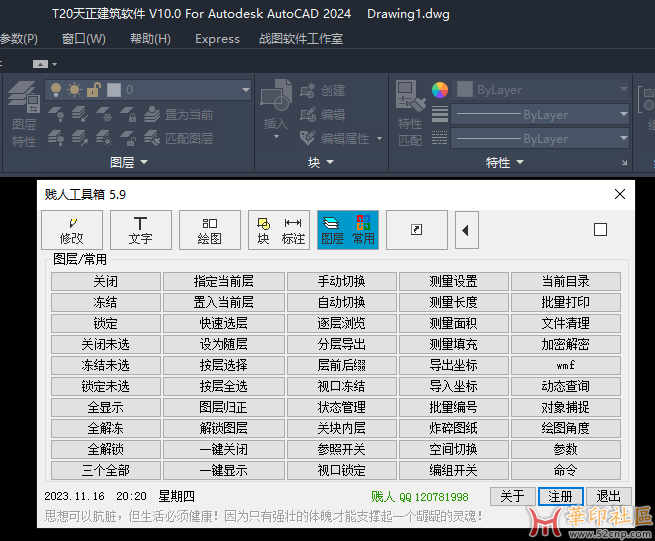Click the 命令 button
Image resolution: width=655 pixels, height=541 pixels.
[x=566, y=470]
